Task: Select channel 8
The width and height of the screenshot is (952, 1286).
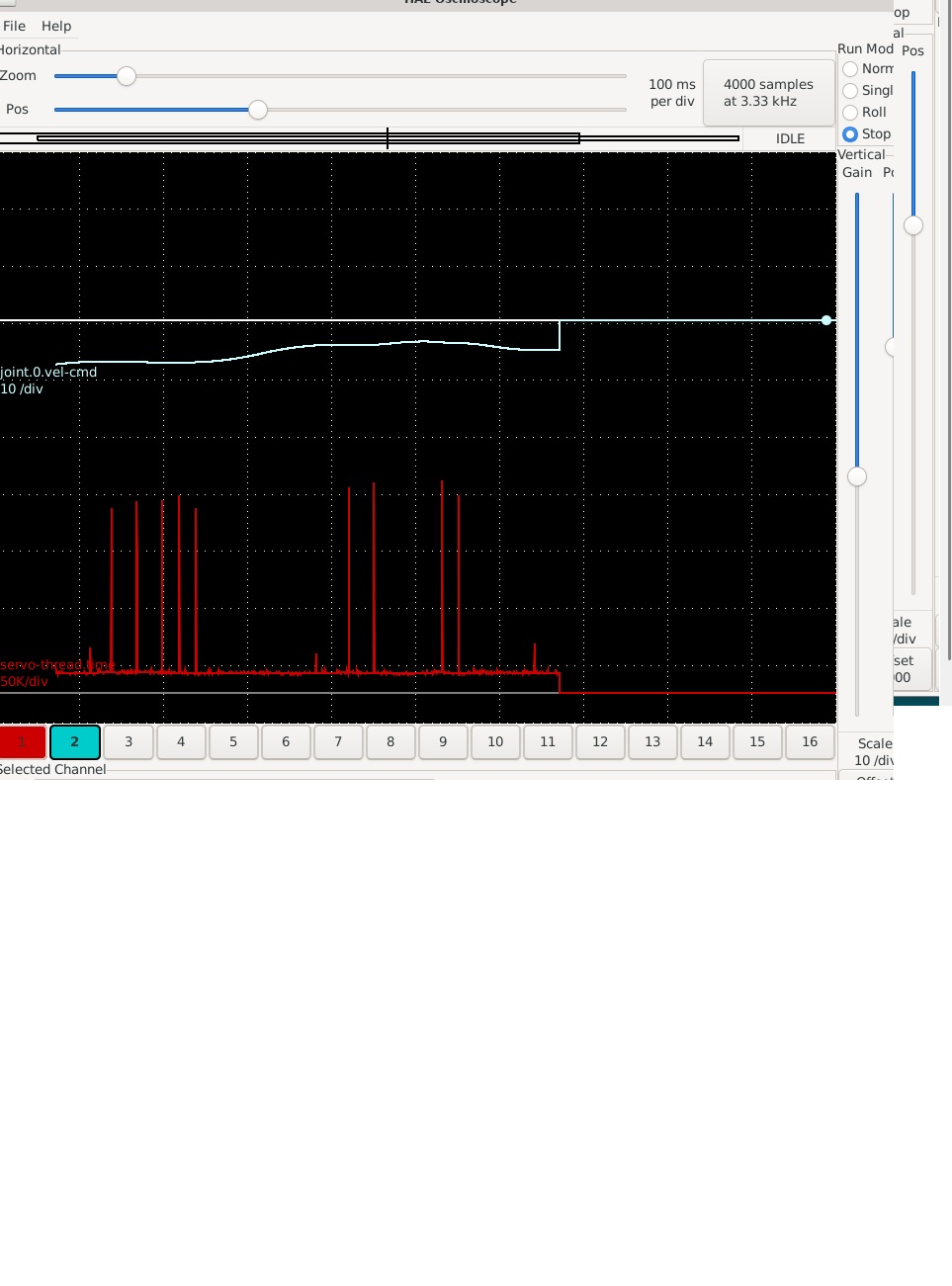Action: tap(389, 741)
